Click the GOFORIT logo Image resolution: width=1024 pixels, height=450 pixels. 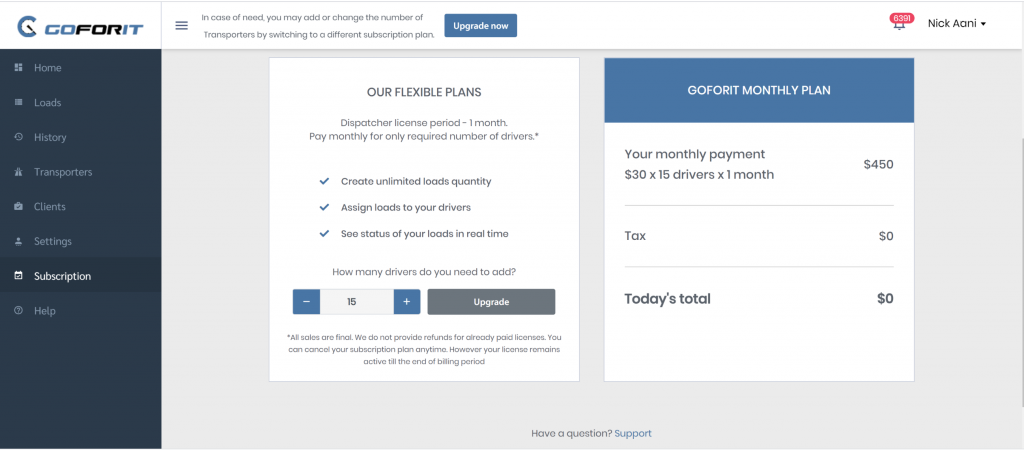80,26
